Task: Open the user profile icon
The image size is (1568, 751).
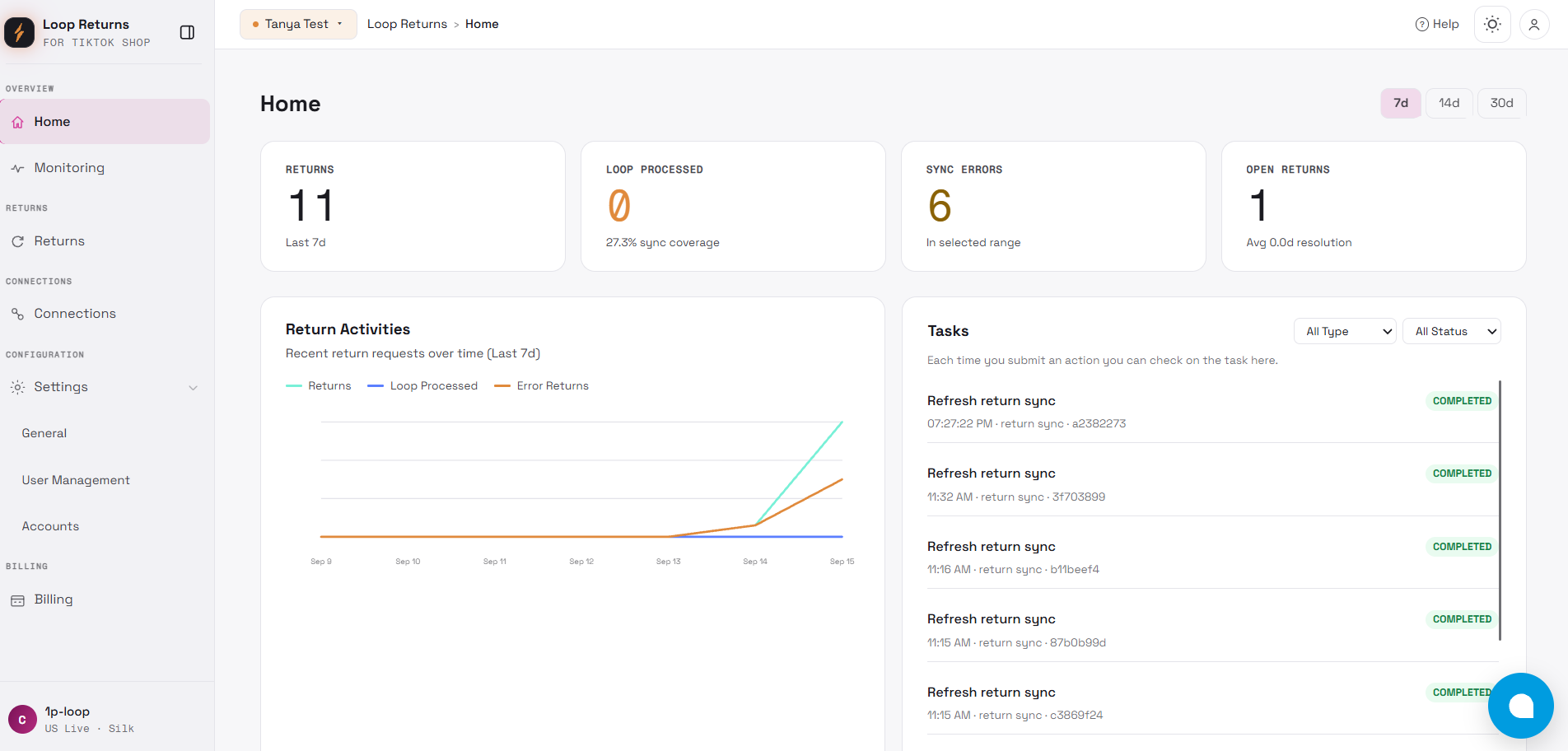Action: 1534,25
